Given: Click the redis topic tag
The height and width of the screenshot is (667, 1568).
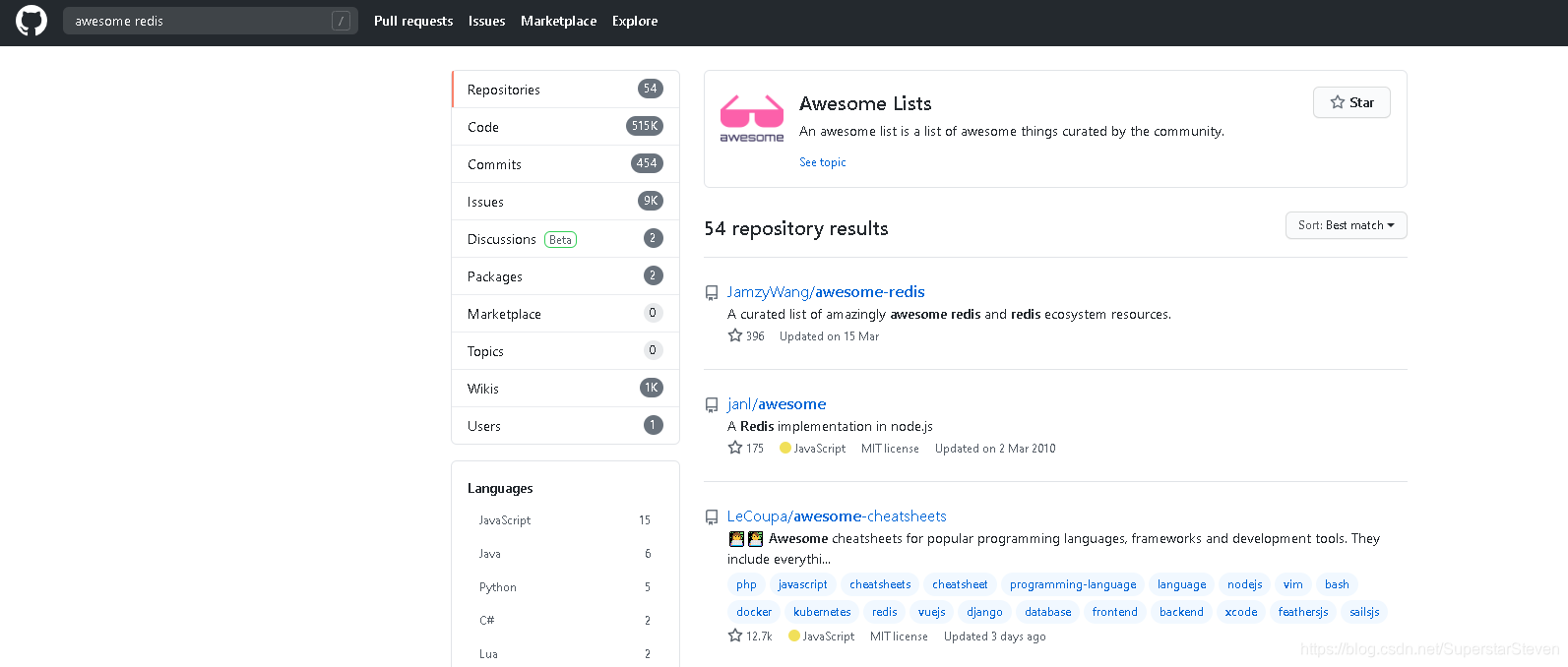Looking at the screenshot, I should tap(885, 612).
